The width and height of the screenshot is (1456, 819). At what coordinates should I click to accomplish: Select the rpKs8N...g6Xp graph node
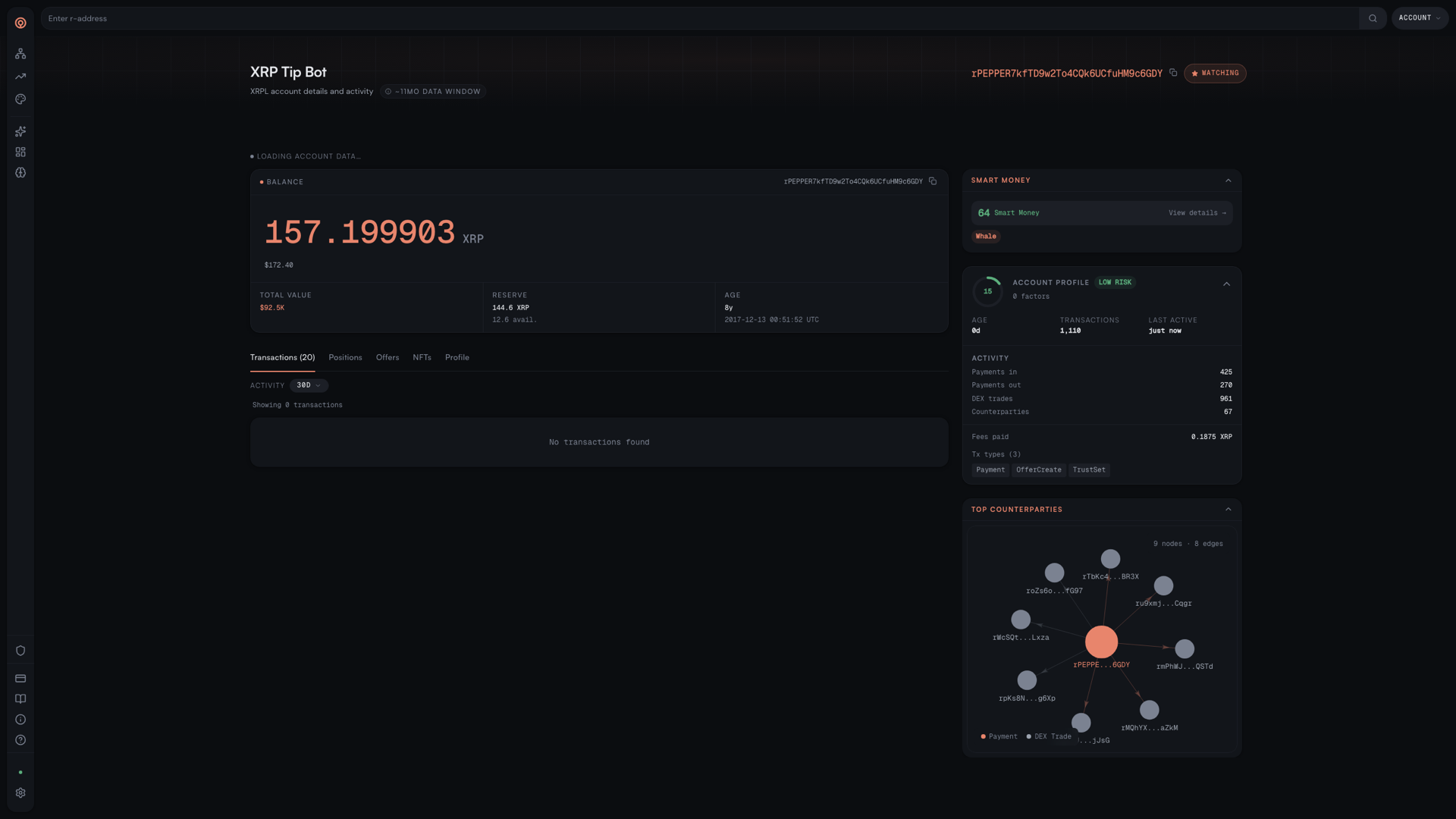pyautogui.click(x=1027, y=680)
